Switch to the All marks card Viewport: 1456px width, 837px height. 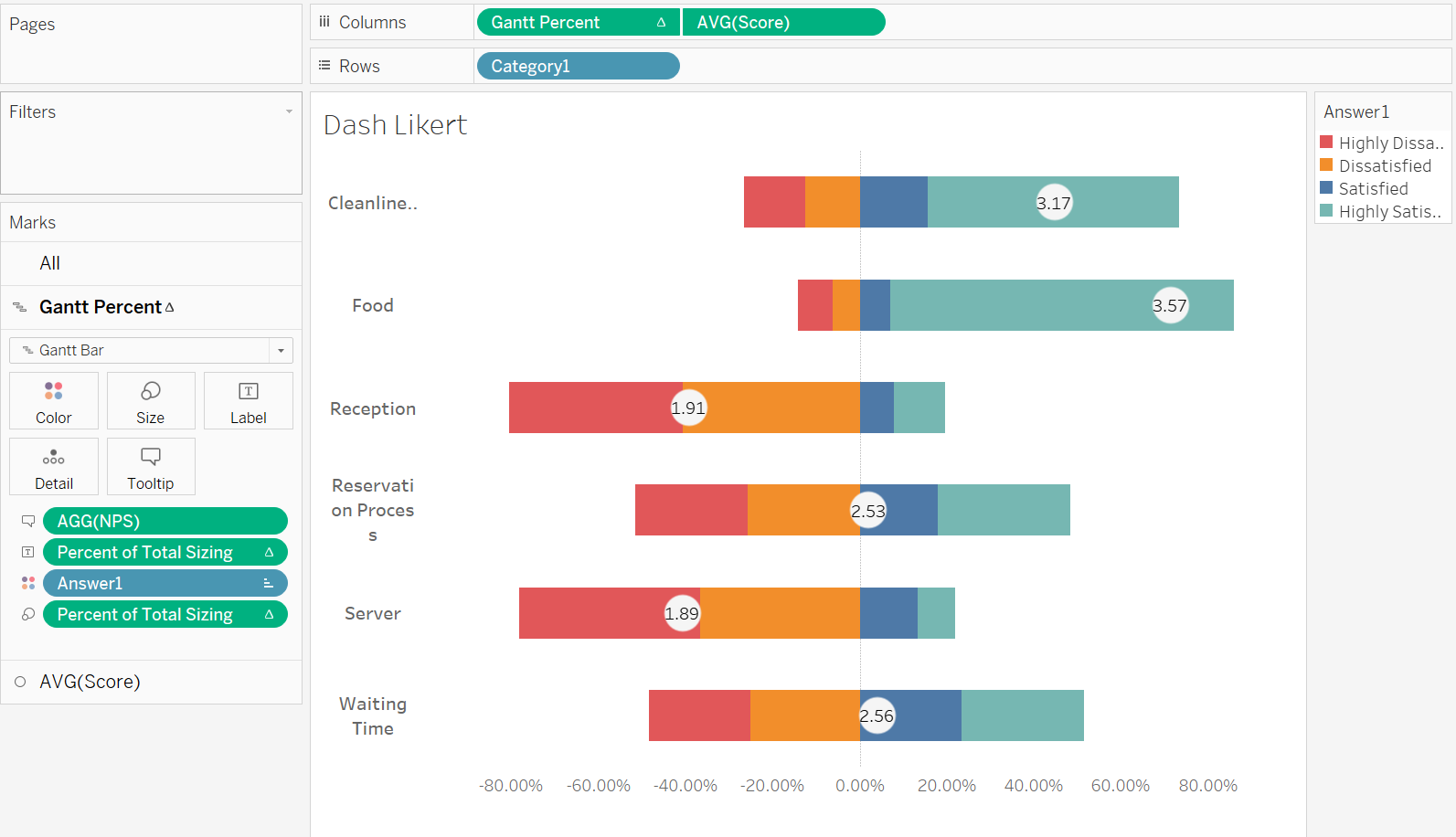pyautogui.click(x=49, y=263)
